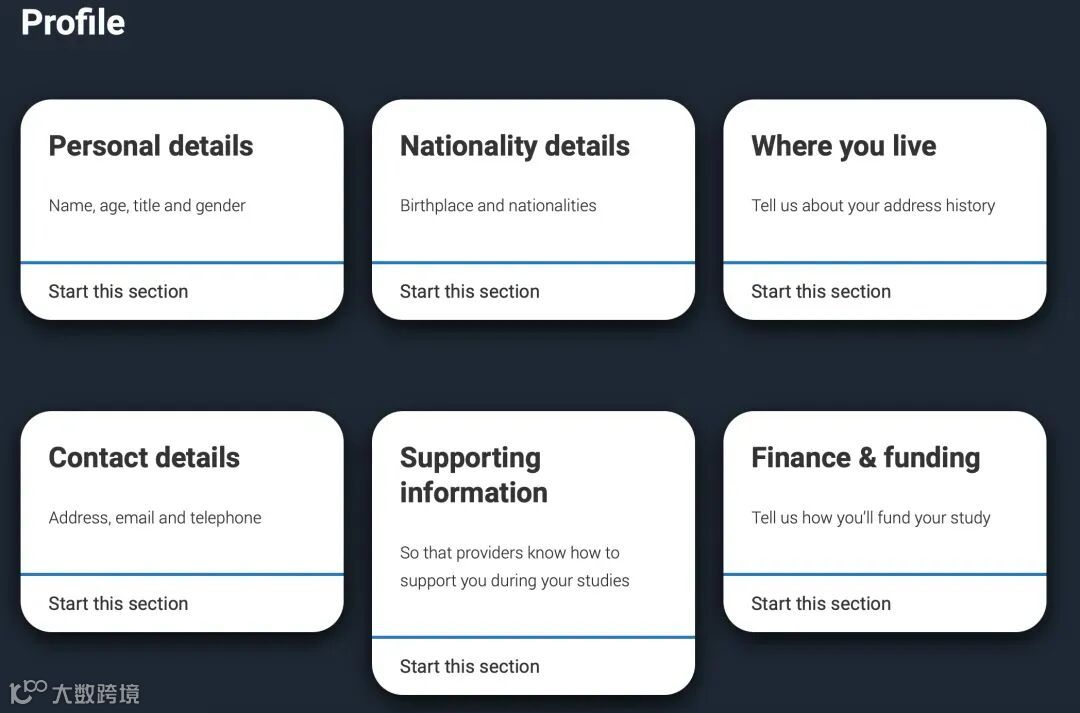Open the Nationality details card title
This screenshot has height=713, width=1080.
[514, 146]
